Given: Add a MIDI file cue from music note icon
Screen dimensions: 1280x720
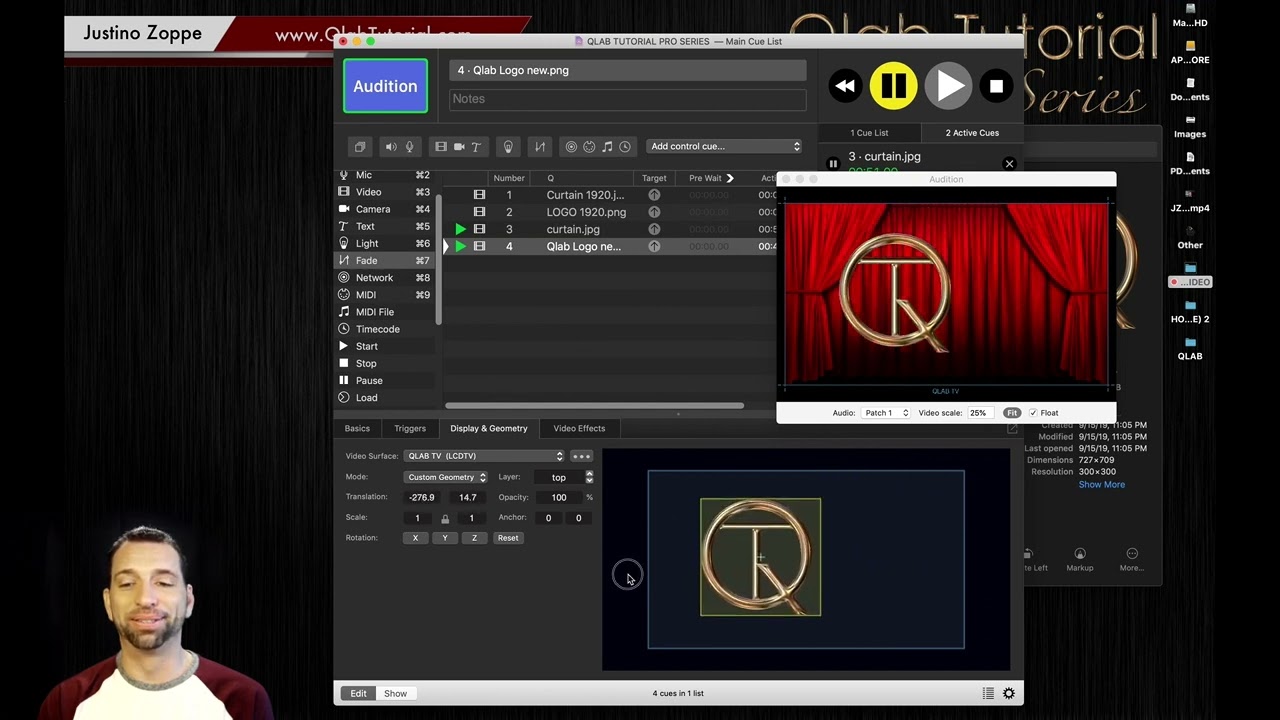Looking at the screenshot, I should click(607, 147).
